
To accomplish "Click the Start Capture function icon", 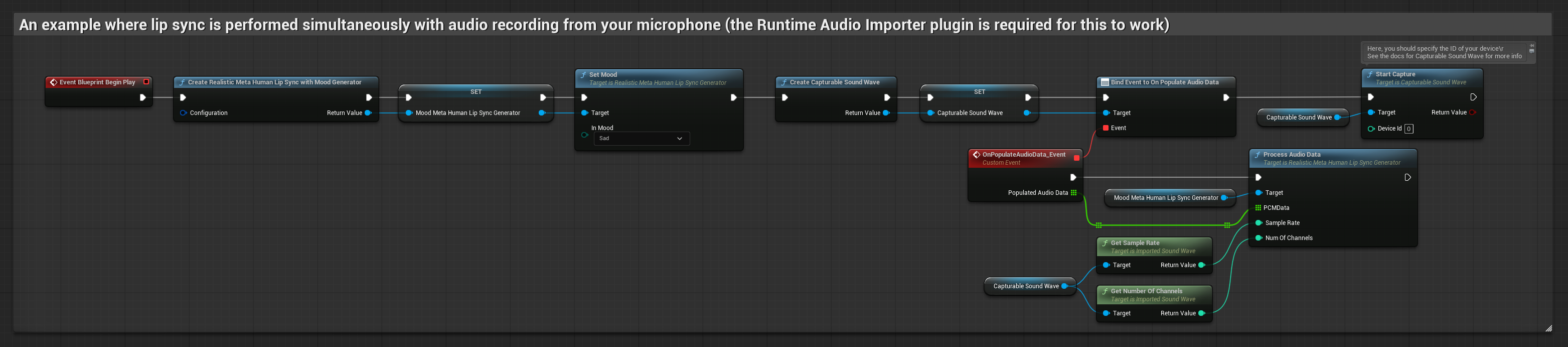I will coord(1370,74).
